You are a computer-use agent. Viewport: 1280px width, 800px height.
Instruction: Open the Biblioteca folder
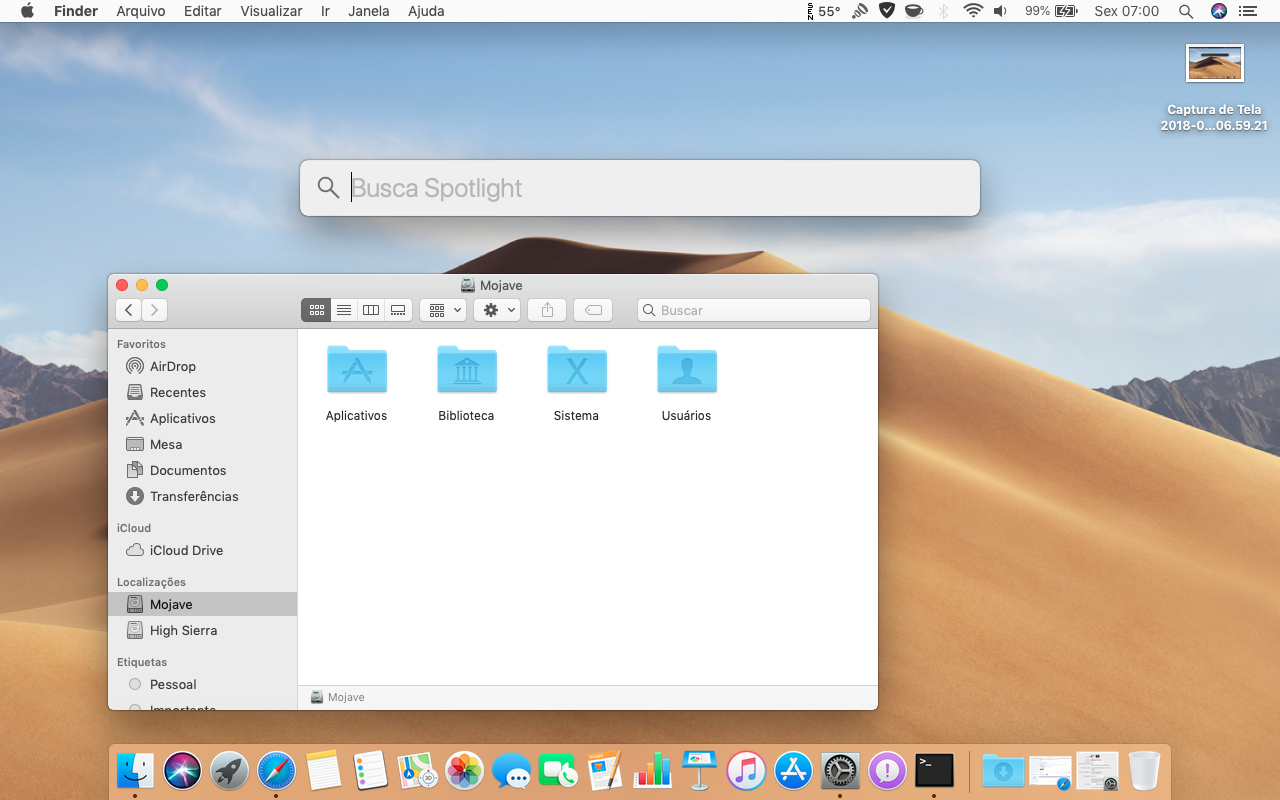tap(466, 369)
